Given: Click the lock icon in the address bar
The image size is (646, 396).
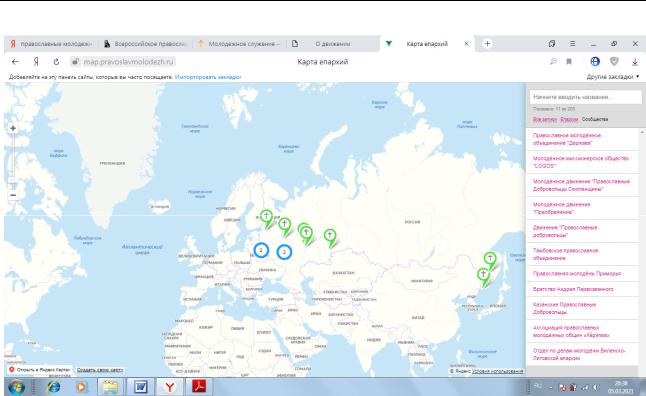Looking at the screenshot, I should click(x=75, y=62).
